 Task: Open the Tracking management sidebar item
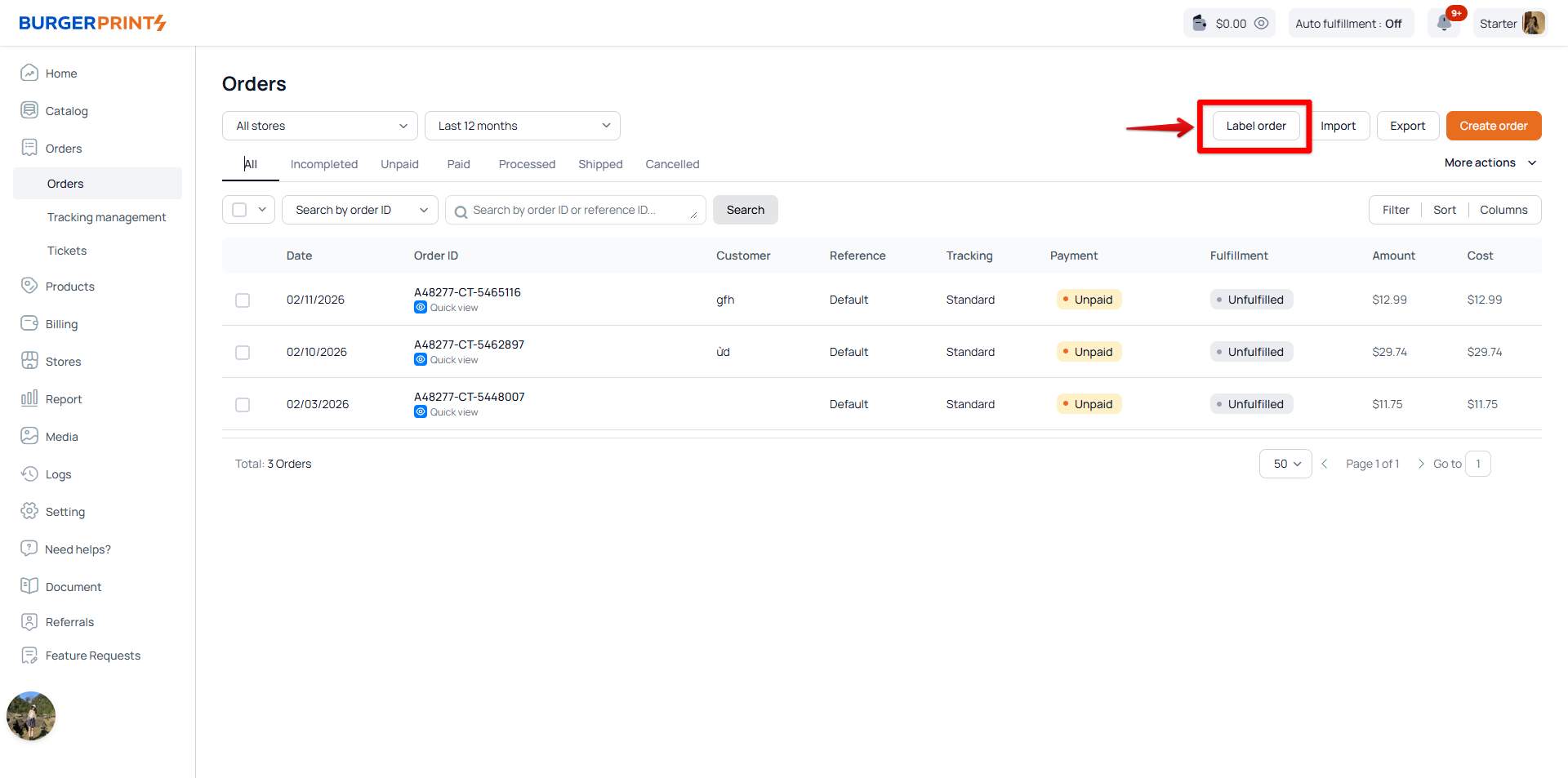pos(106,217)
